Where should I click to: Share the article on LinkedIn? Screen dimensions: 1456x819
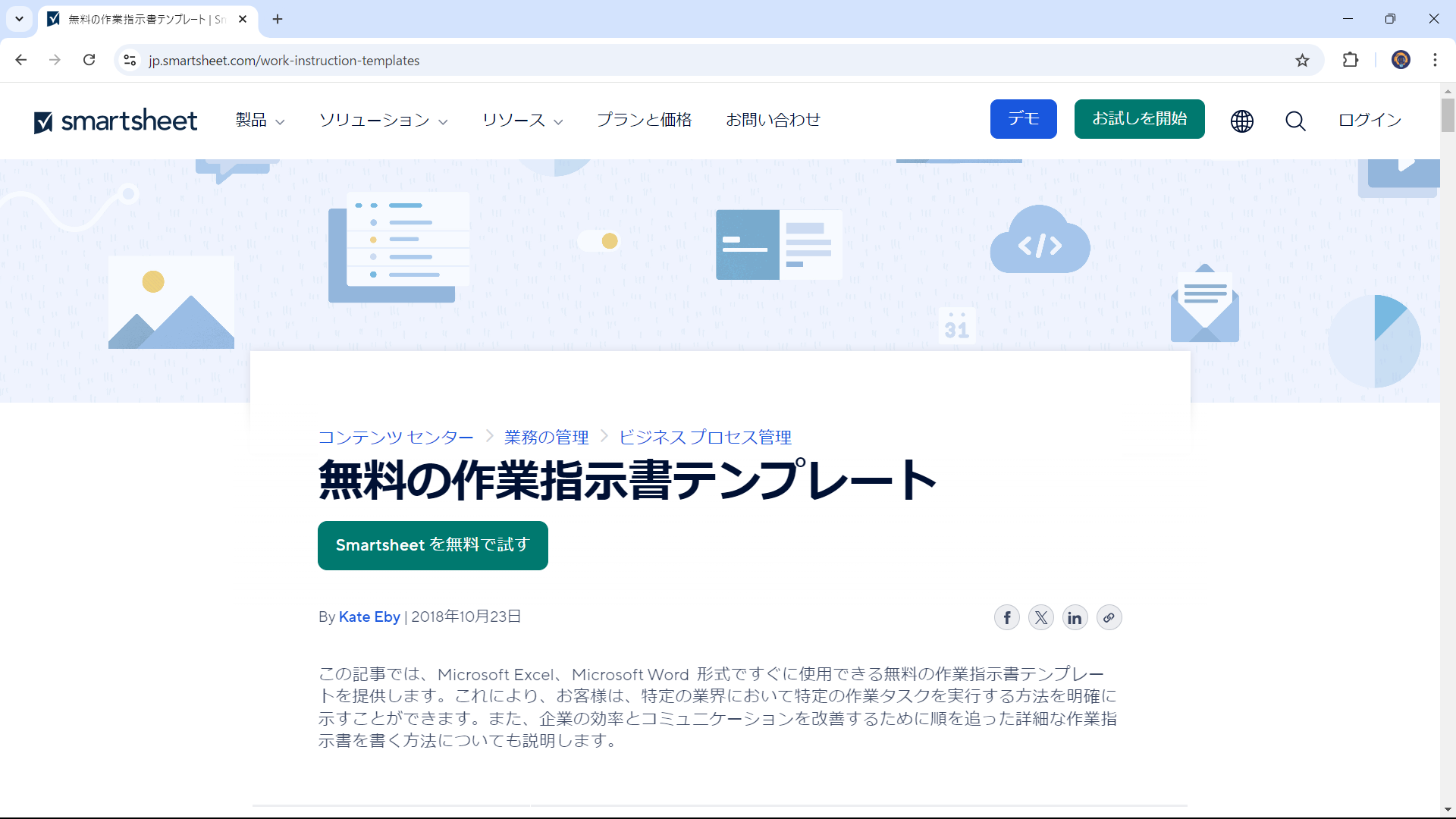1075,617
